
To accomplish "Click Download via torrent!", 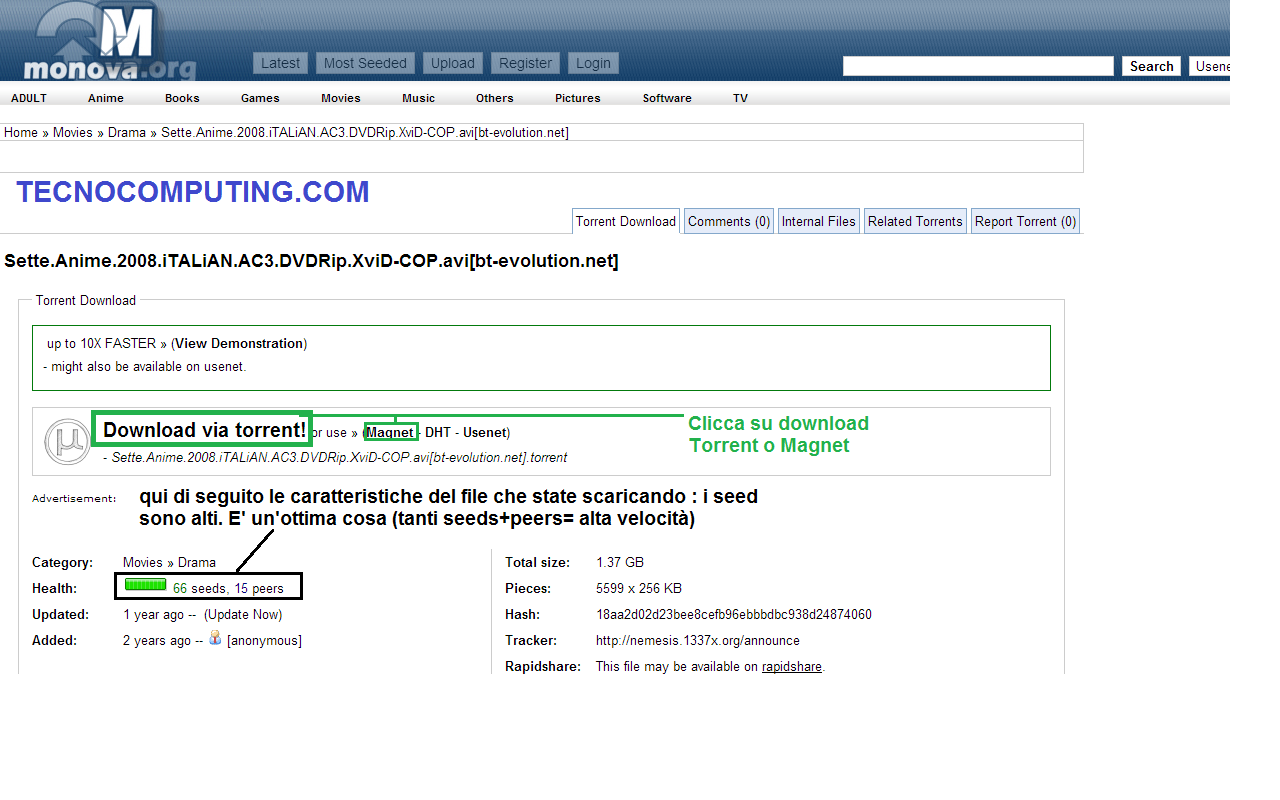I will (204, 430).
